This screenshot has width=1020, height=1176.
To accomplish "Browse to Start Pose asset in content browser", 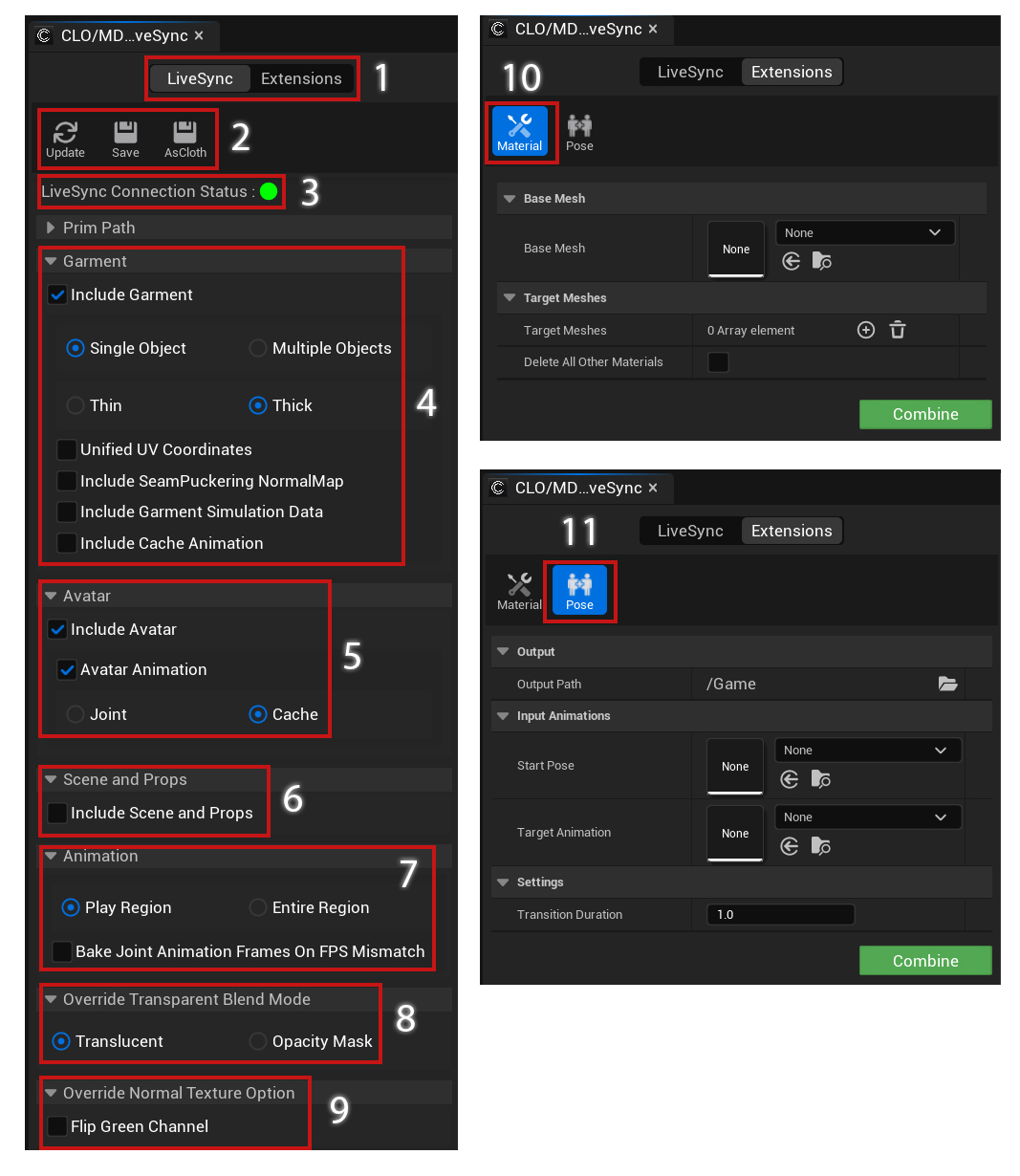I will [x=821, y=779].
